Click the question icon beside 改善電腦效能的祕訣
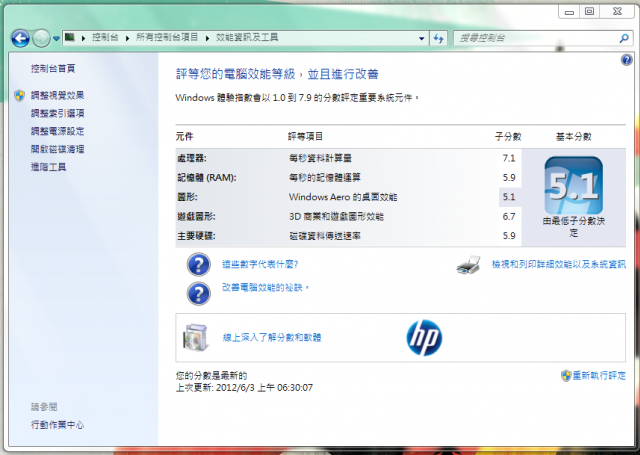The image size is (640, 455). point(199,293)
